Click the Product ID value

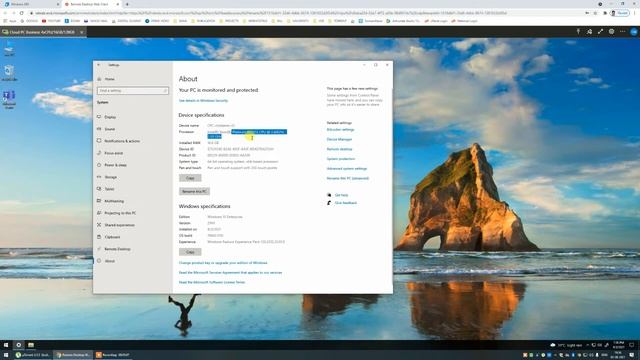point(229,155)
